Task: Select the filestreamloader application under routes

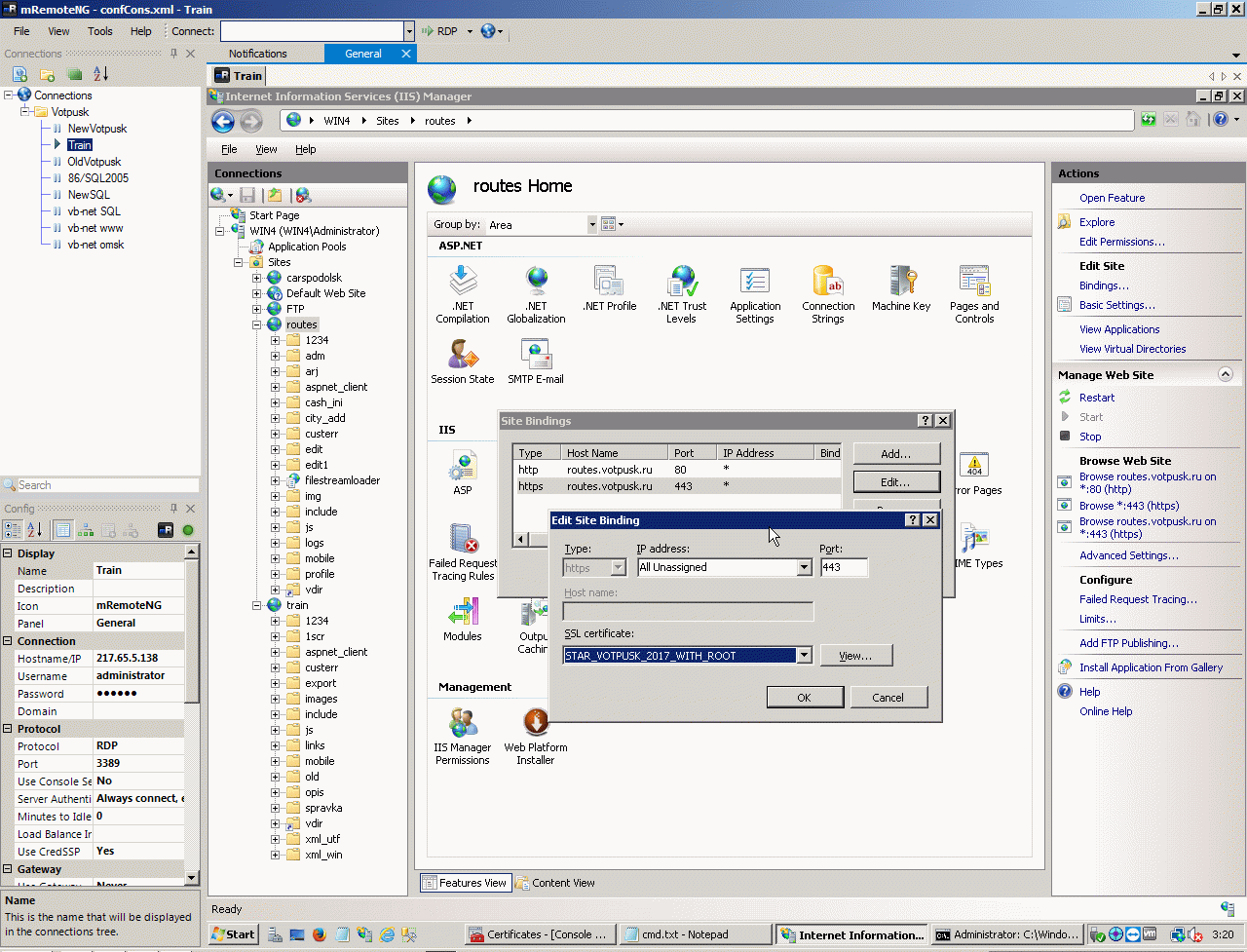Action: click(342, 480)
